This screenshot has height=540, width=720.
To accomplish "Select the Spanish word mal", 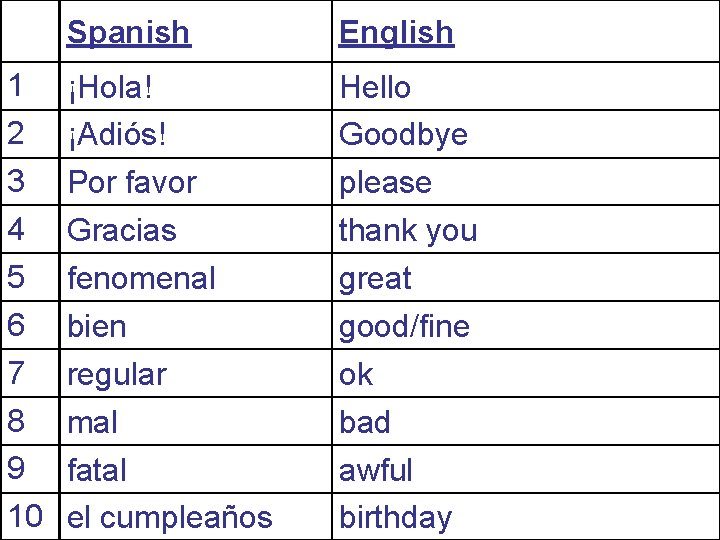I will point(92,422).
